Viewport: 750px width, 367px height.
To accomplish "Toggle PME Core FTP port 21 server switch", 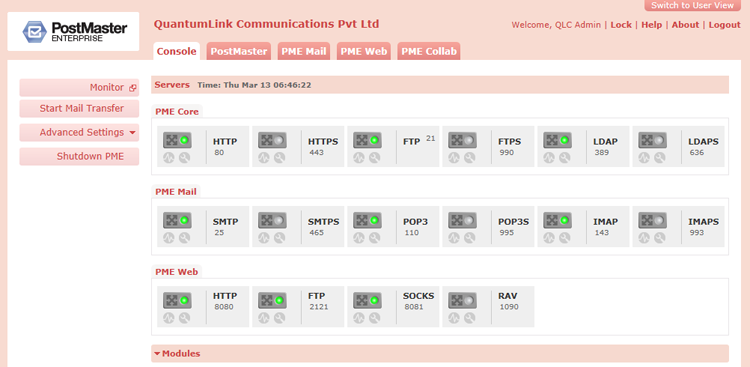I will 367,141.
